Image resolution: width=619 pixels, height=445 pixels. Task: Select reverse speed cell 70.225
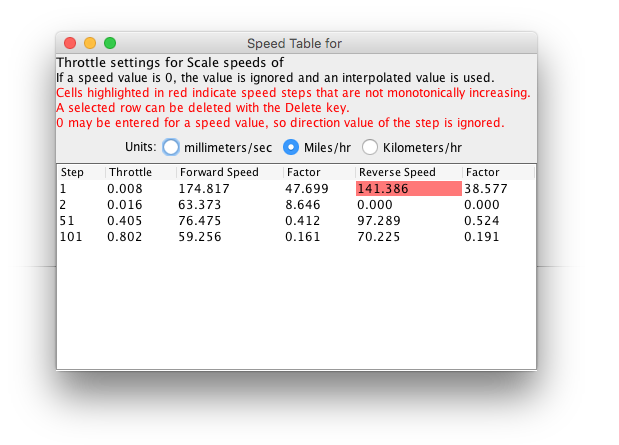pos(409,237)
